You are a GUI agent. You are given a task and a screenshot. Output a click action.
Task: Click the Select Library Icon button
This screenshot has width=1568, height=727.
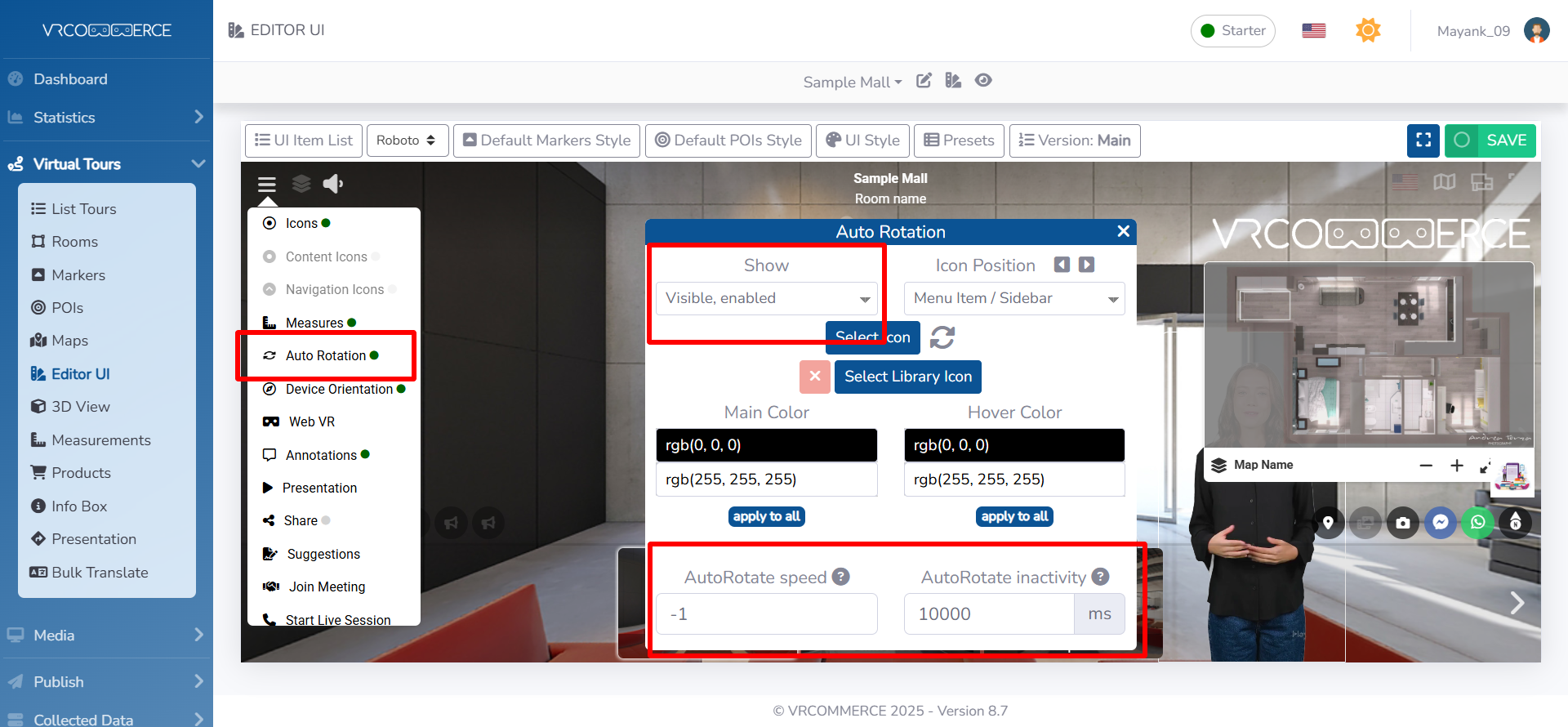(908, 377)
